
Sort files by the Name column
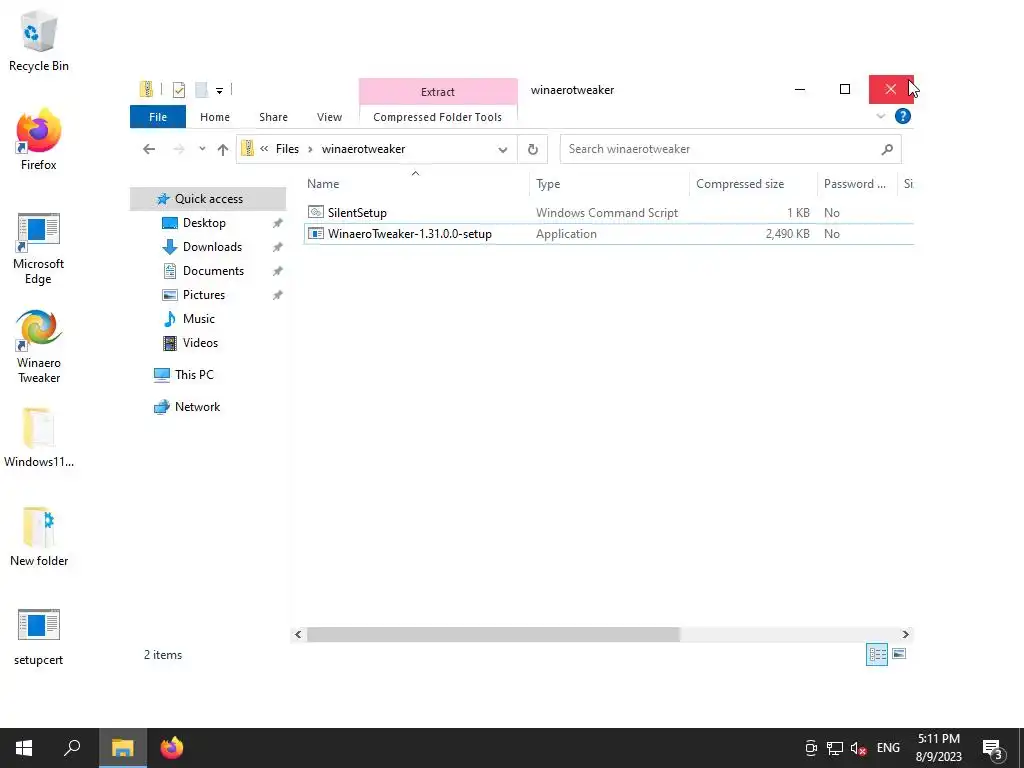(x=416, y=184)
